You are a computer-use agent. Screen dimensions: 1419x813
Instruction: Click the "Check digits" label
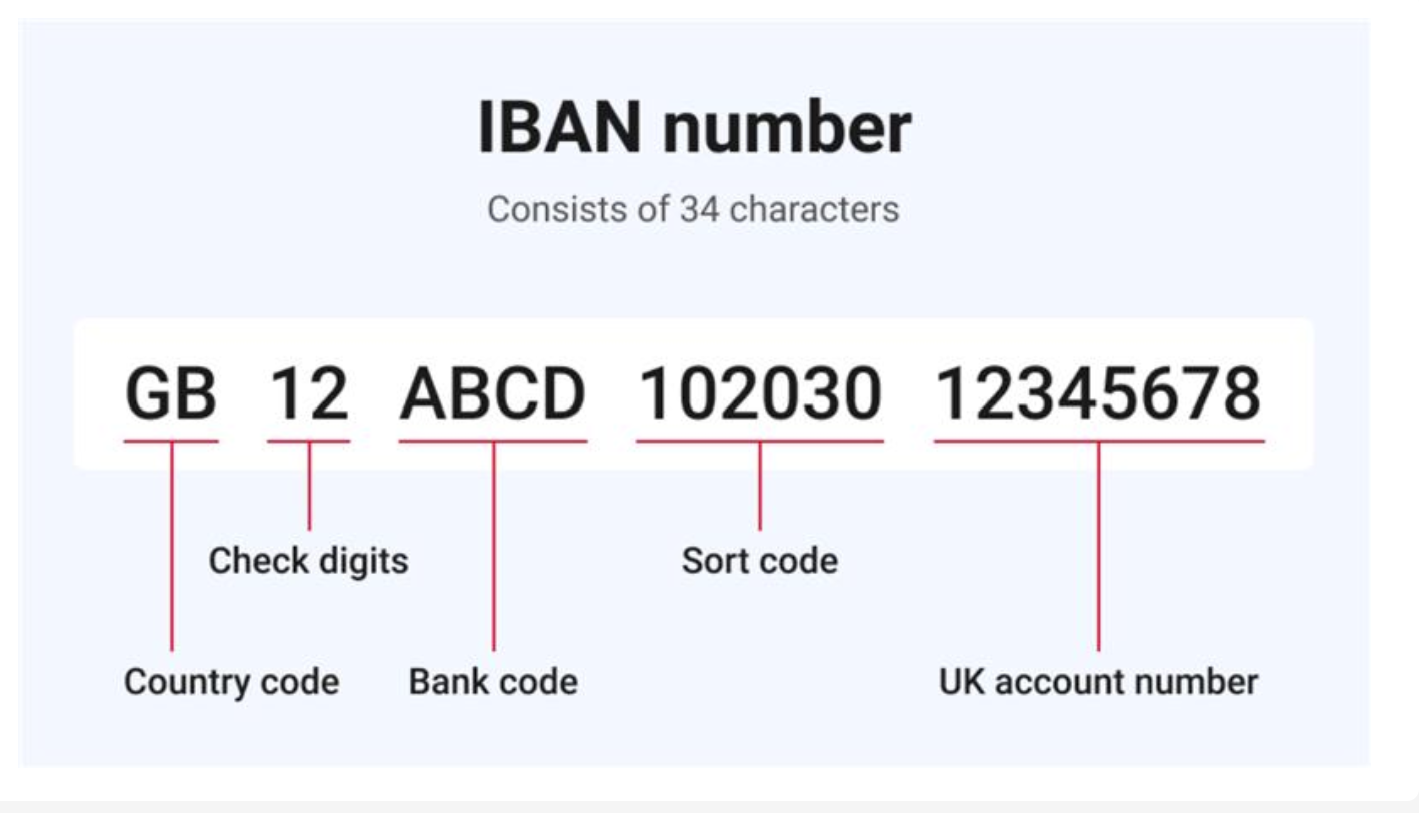point(308,561)
